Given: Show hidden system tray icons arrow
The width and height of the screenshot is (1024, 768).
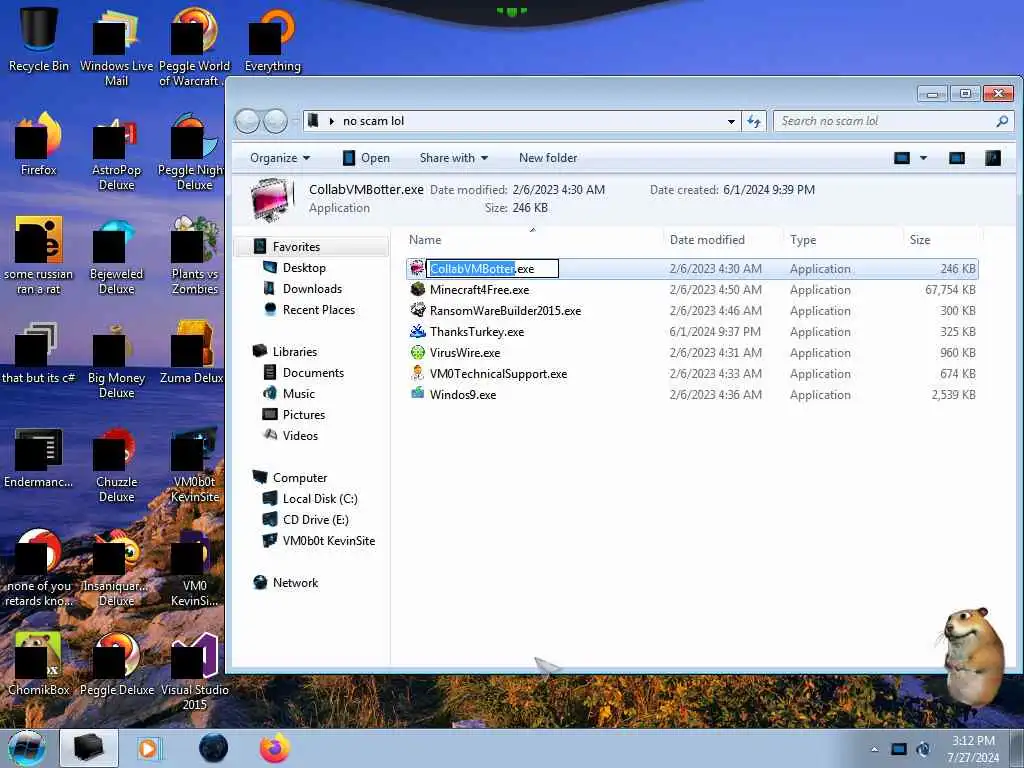Looking at the screenshot, I should click(874, 749).
